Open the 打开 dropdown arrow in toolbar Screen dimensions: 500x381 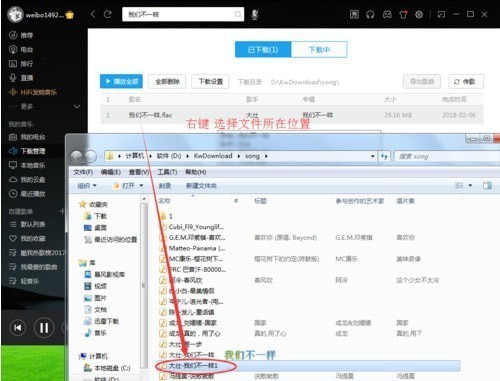click(141, 186)
